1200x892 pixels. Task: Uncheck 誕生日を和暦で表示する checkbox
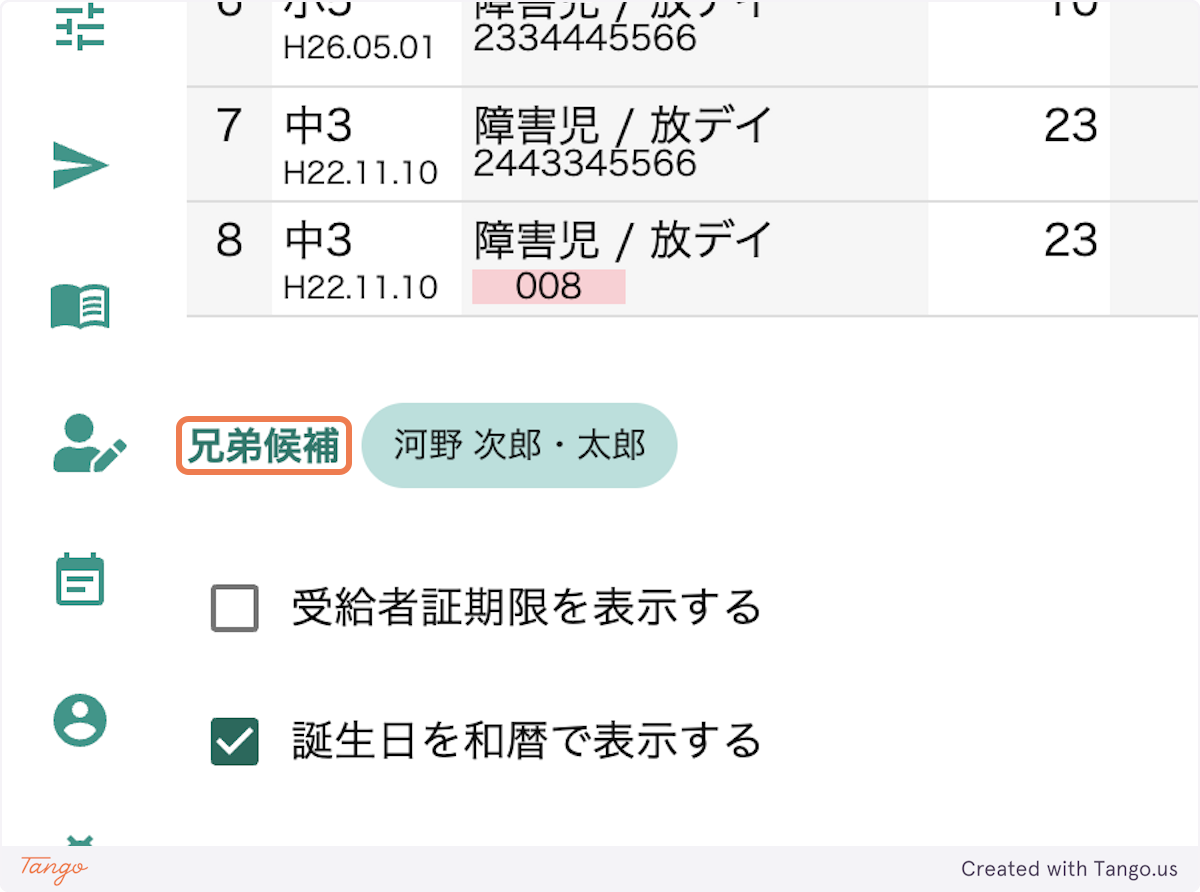pyautogui.click(x=235, y=742)
